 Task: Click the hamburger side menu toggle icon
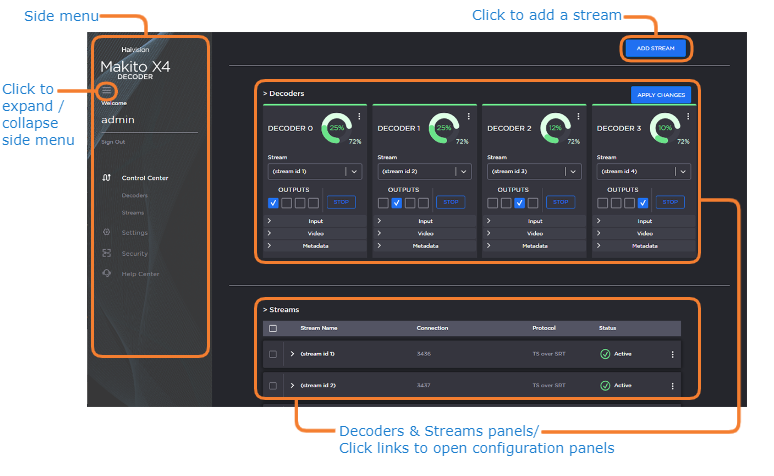click(x=106, y=91)
